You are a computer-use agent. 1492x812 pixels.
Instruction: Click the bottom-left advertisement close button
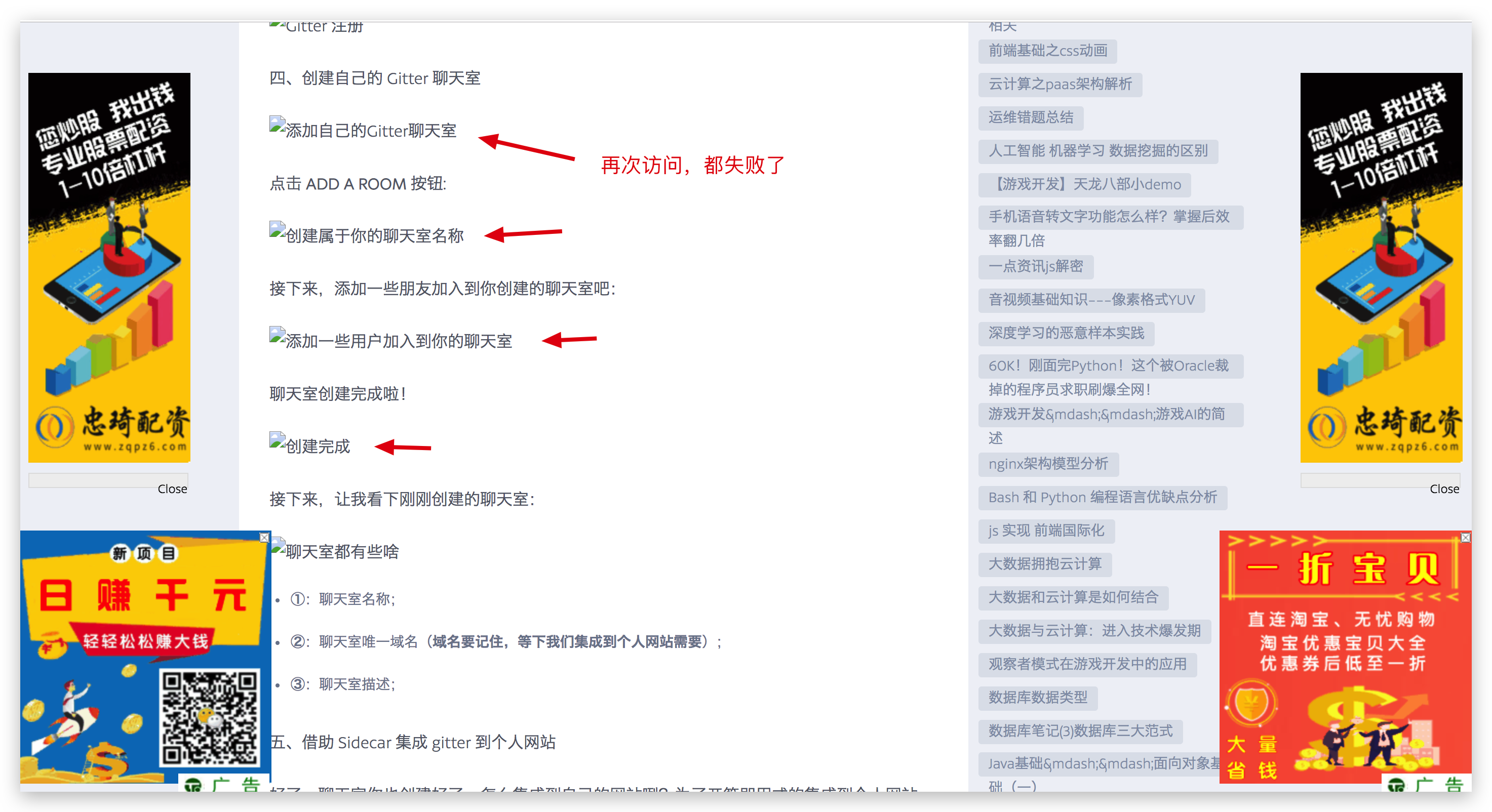tap(265, 537)
